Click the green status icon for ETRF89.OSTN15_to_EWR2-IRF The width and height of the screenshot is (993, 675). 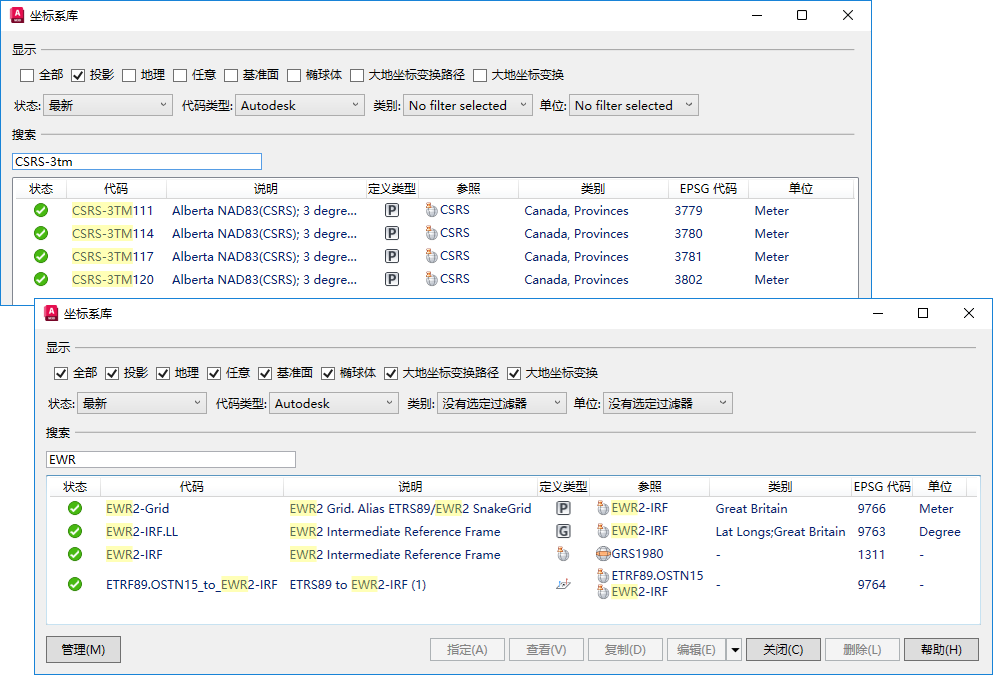75,584
